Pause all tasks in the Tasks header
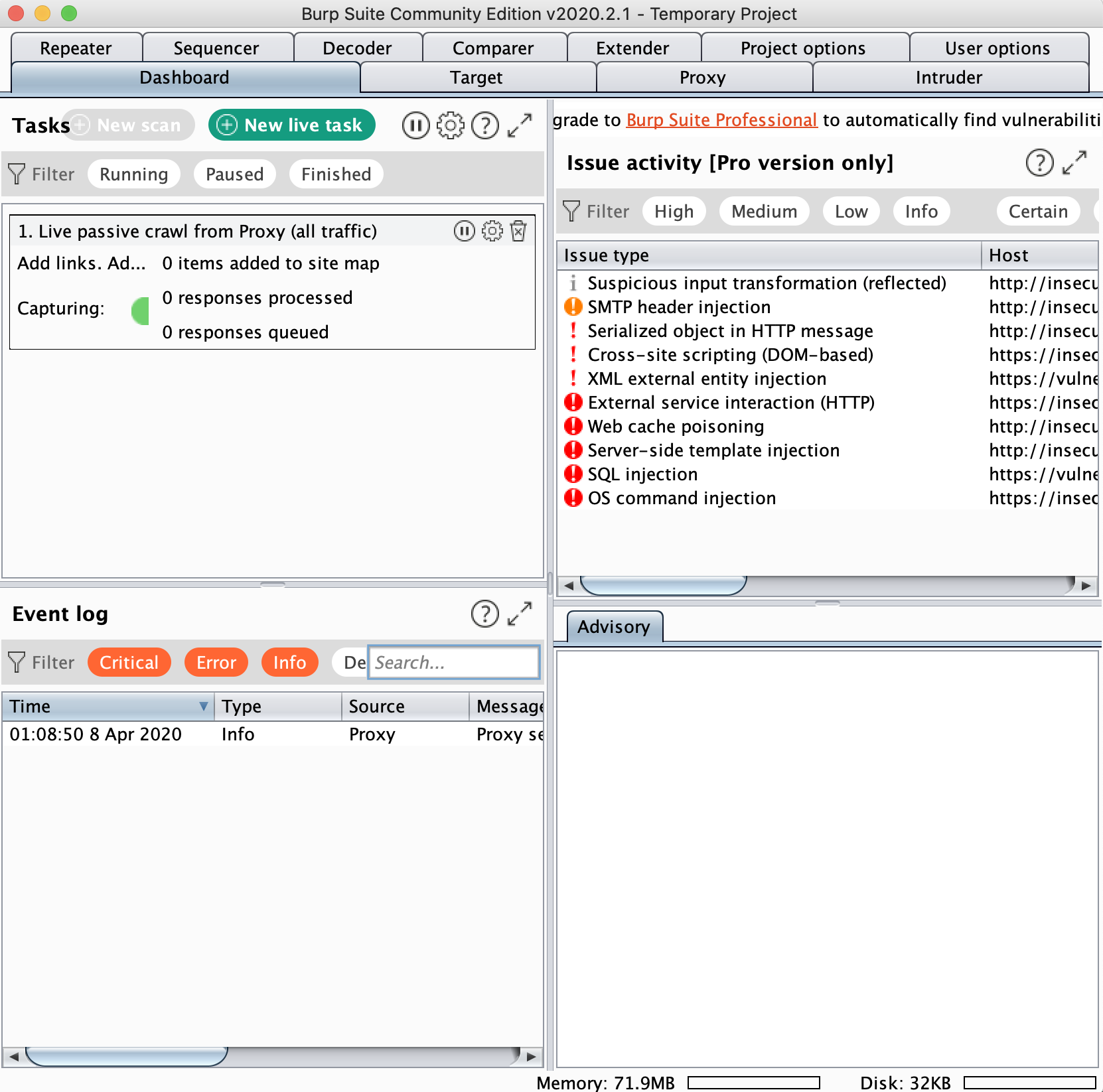 (x=415, y=125)
